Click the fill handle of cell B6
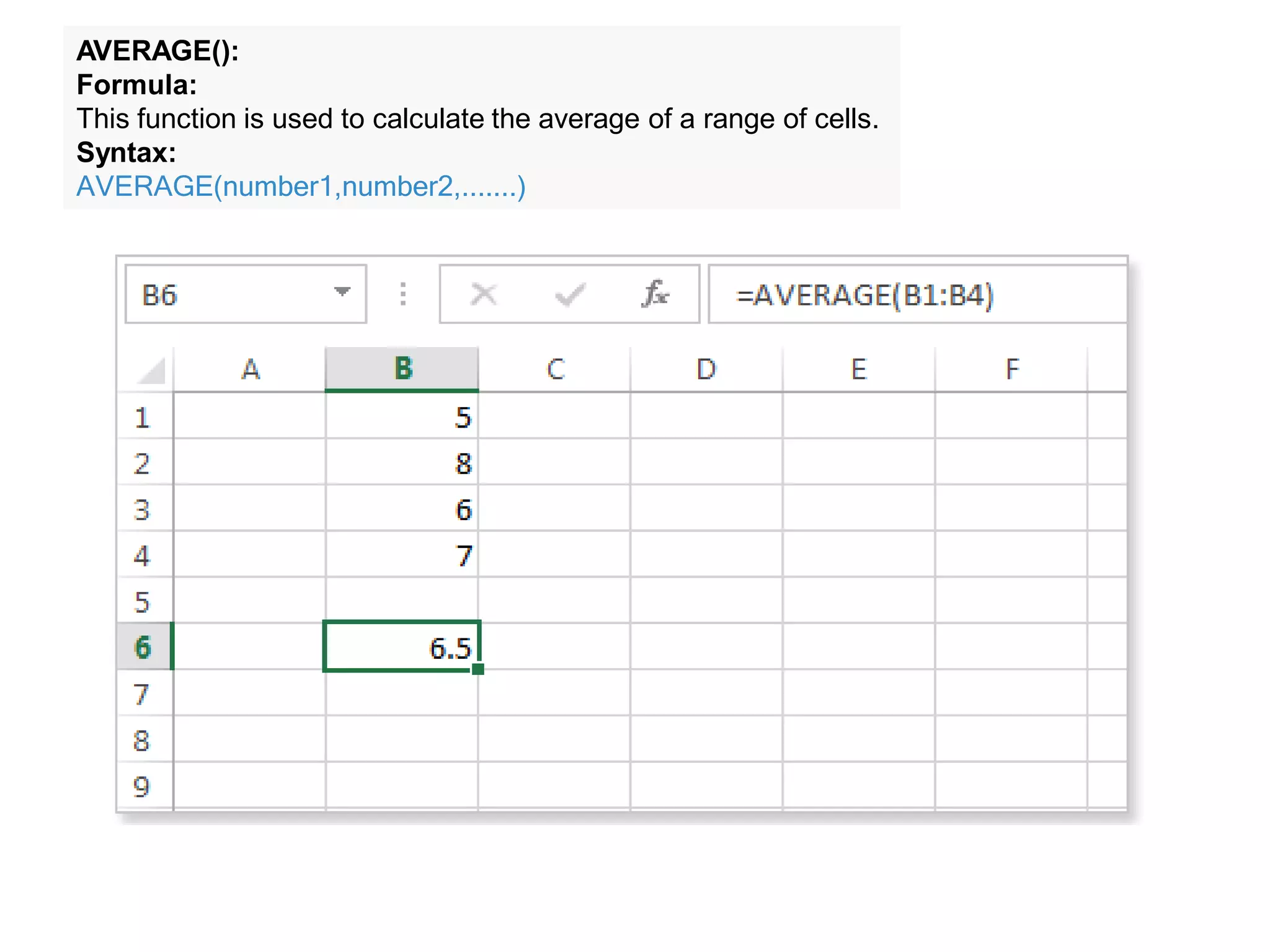 pyautogui.click(x=477, y=669)
